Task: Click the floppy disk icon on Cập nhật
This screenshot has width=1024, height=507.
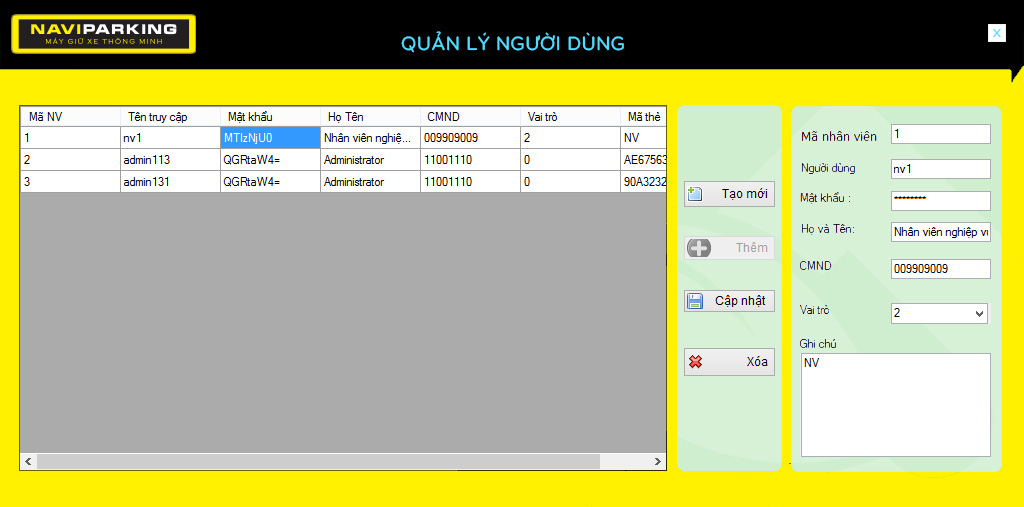Action: (696, 301)
